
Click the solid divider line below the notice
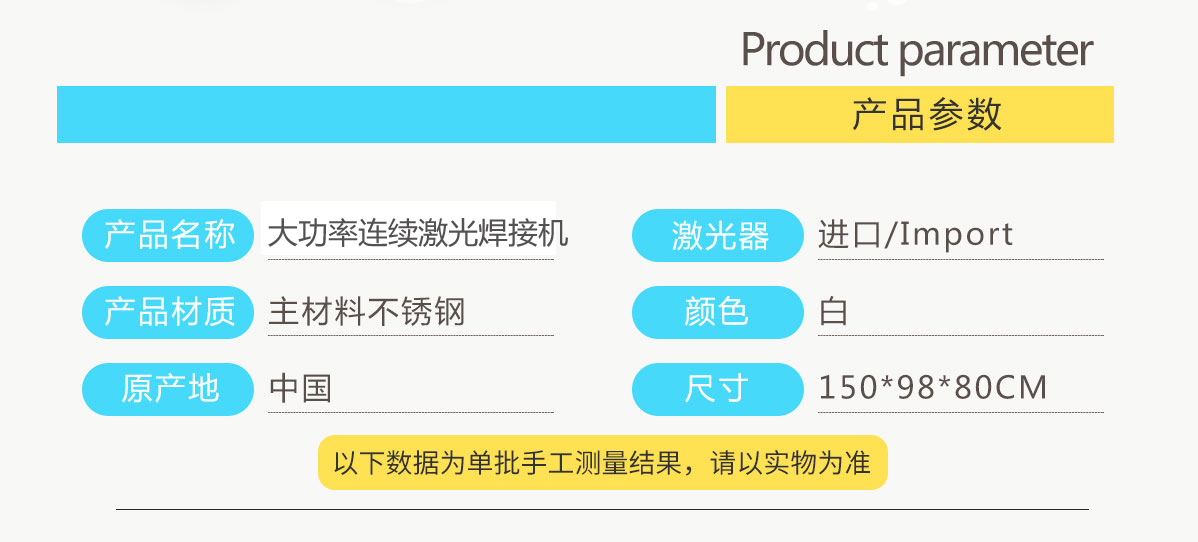click(602, 510)
